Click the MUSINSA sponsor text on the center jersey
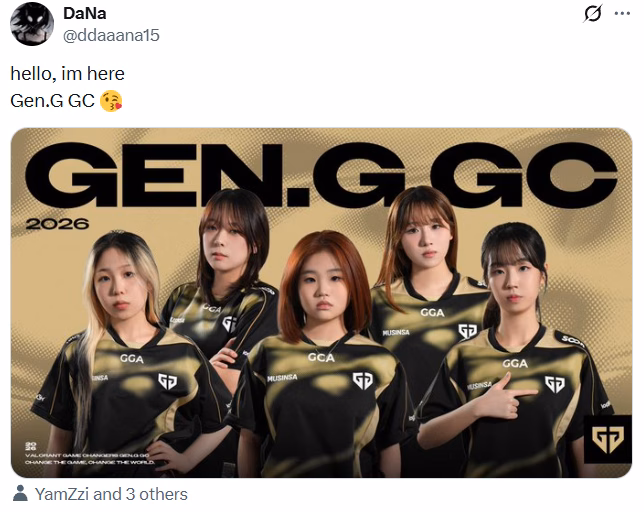 [x=282, y=377]
